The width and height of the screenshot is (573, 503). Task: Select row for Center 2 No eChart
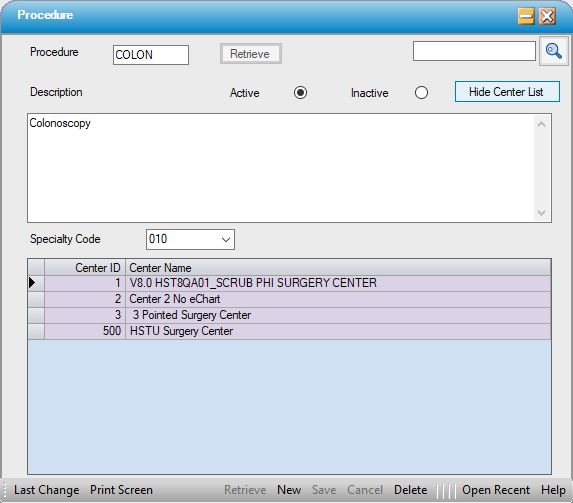[x=289, y=299]
